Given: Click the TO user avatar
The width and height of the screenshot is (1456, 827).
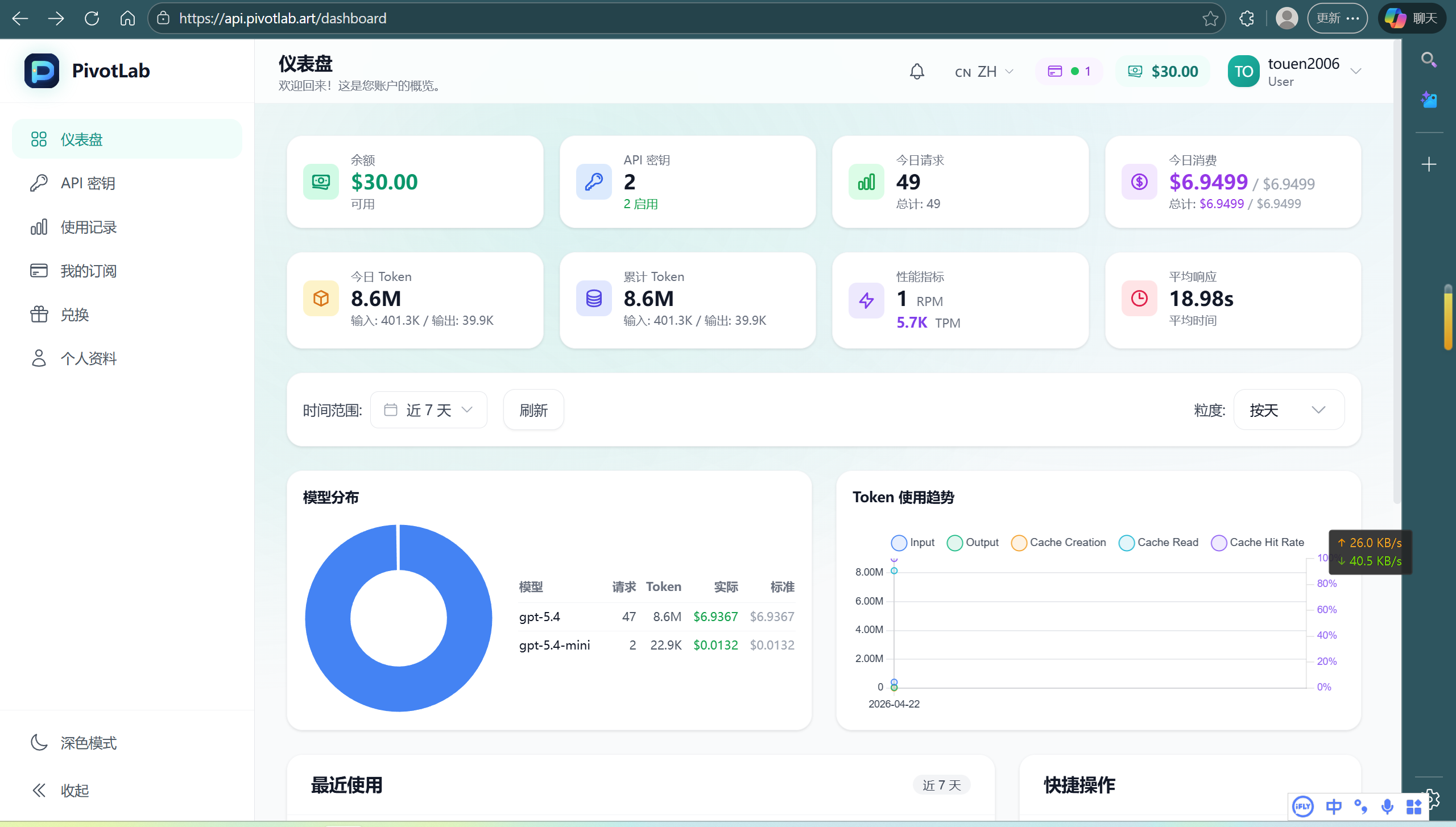Looking at the screenshot, I should coord(1243,72).
